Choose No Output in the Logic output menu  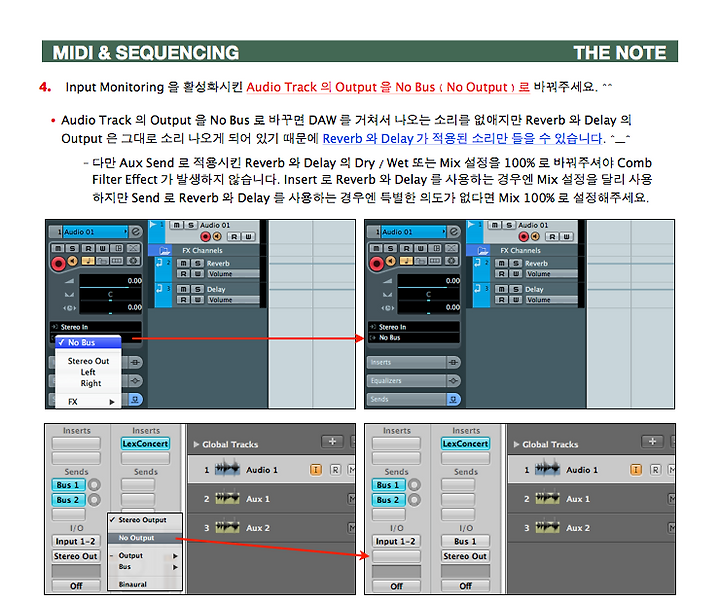pyautogui.click(x=145, y=538)
